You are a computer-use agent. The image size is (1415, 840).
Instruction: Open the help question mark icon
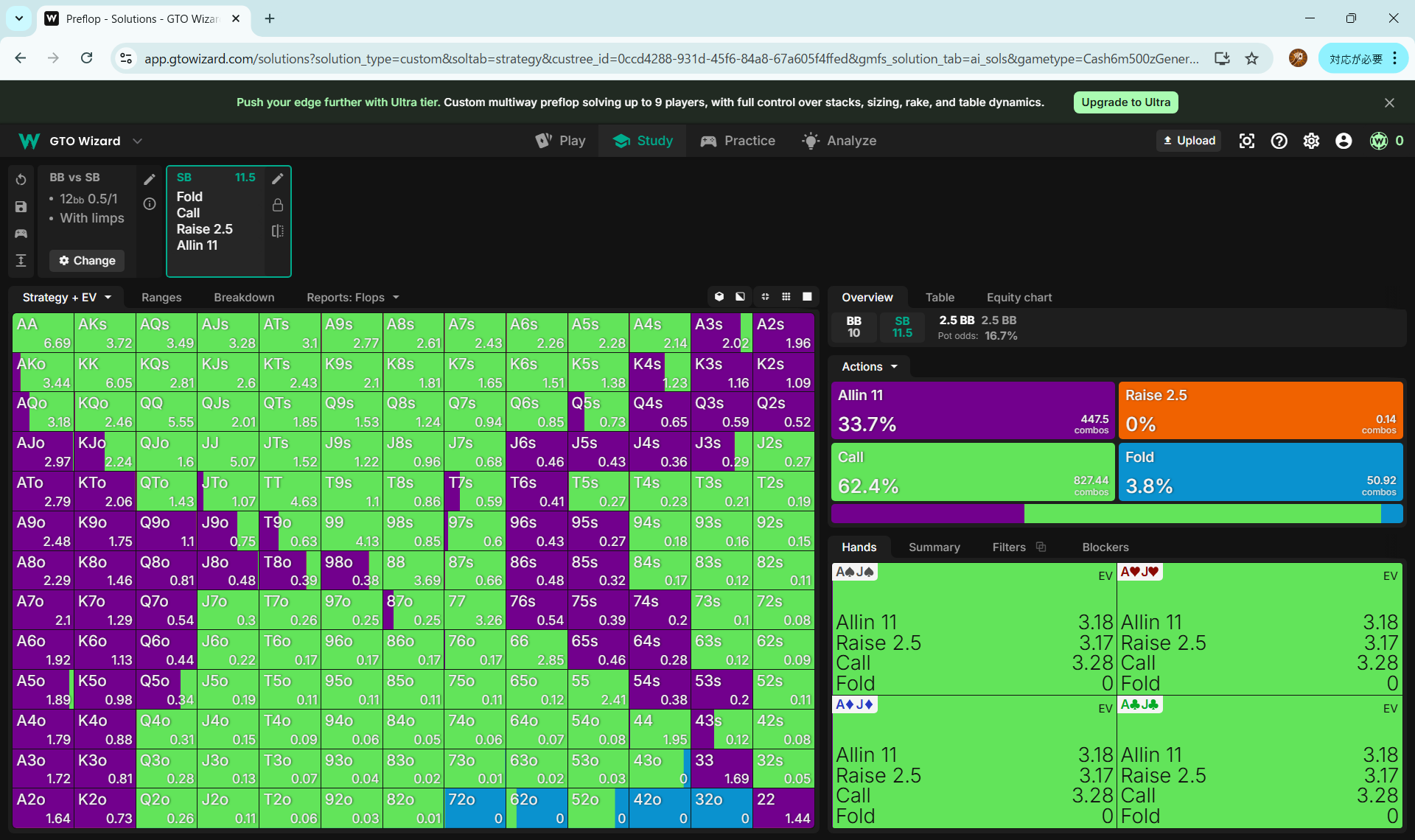[x=1279, y=141]
